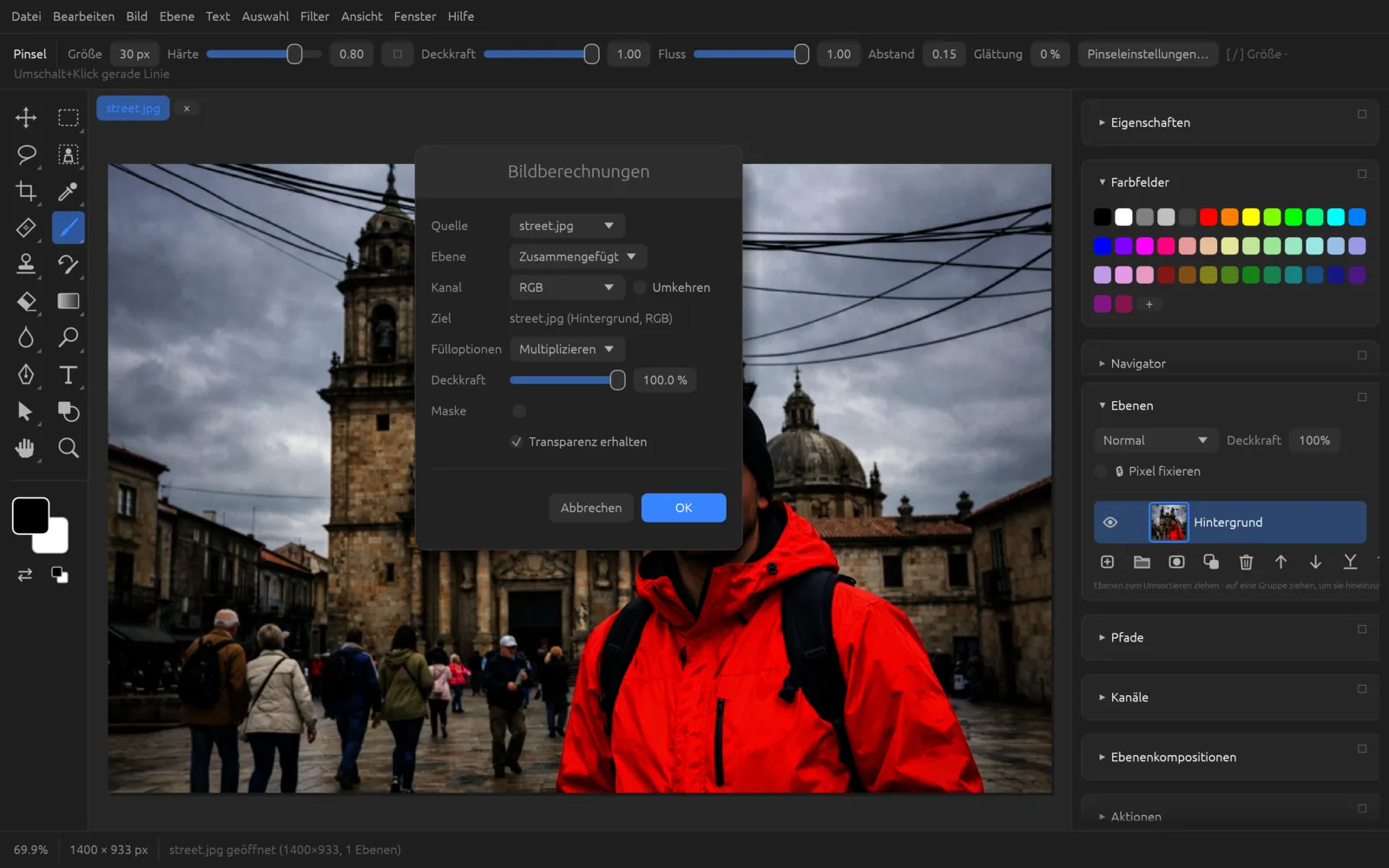Viewport: 1389px width, 868px height.
Task: Uncheck Transparenz erhalten
Action: click(517, 442)
